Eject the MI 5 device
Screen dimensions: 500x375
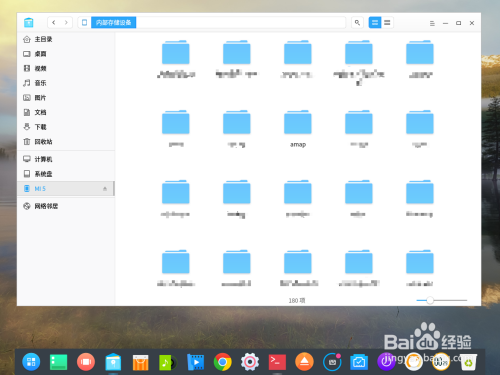coord(105,189)
